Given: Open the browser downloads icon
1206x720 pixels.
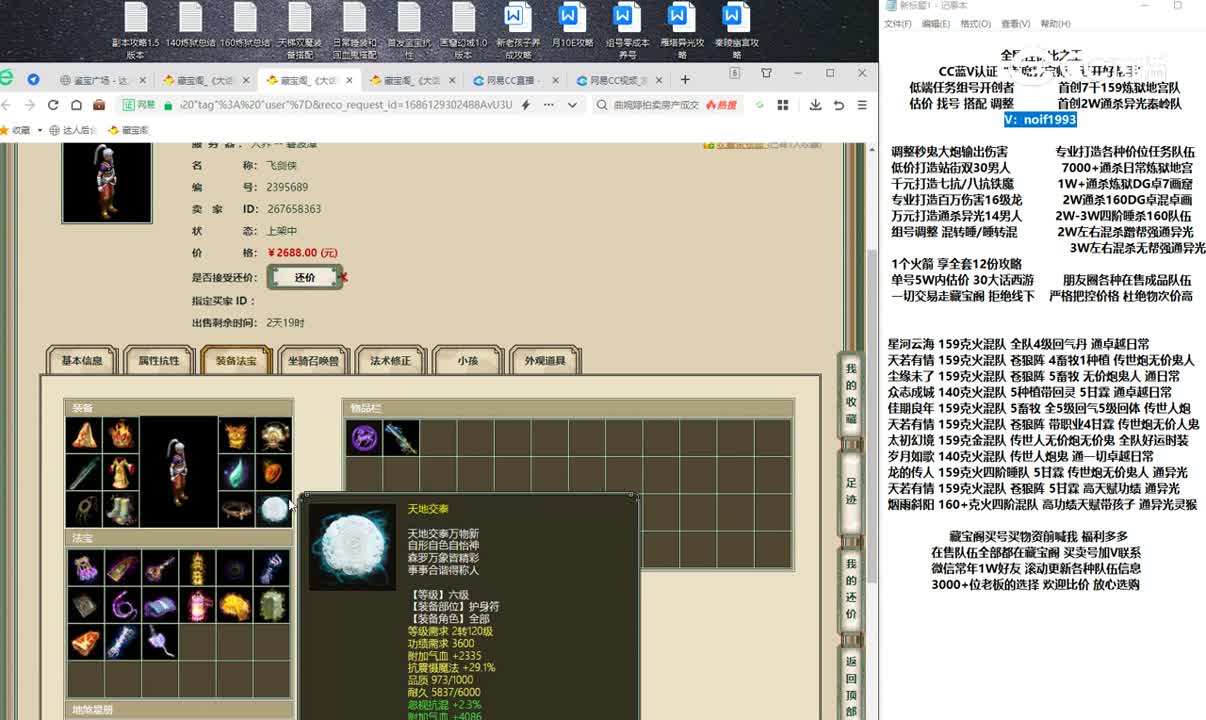Looking at the screenshot, I should (816, 105).
